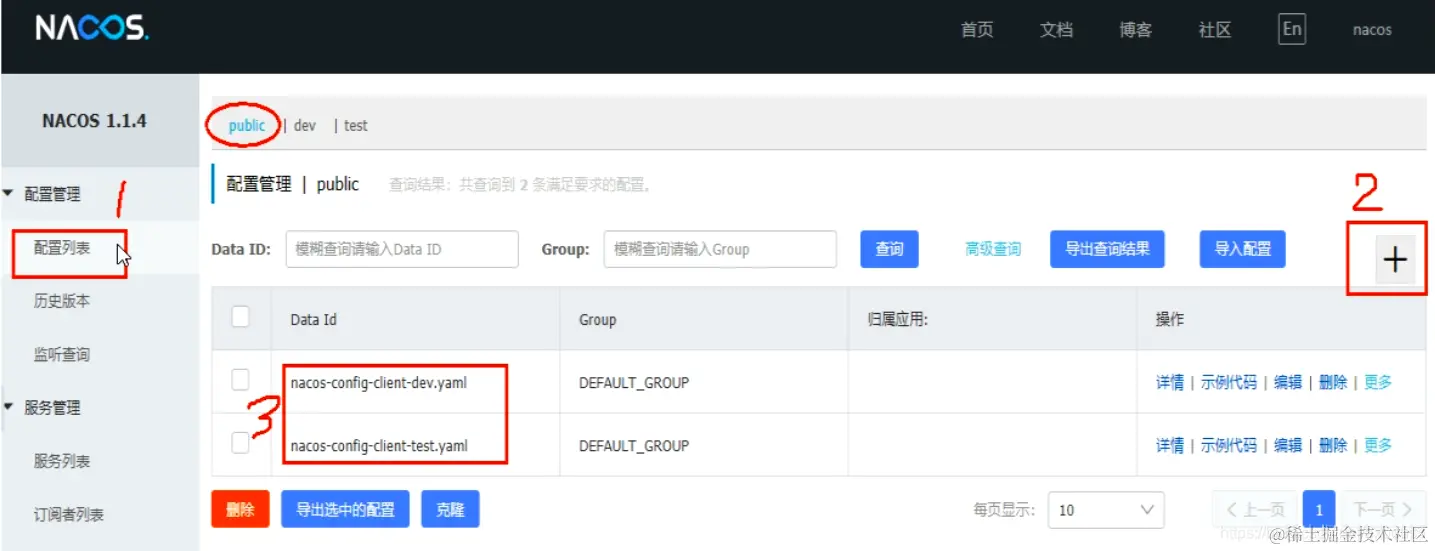Viewport: 1435px width, 551px height.
Task: Open 监听查询 in the sidebar
Action: pos(62,354)
